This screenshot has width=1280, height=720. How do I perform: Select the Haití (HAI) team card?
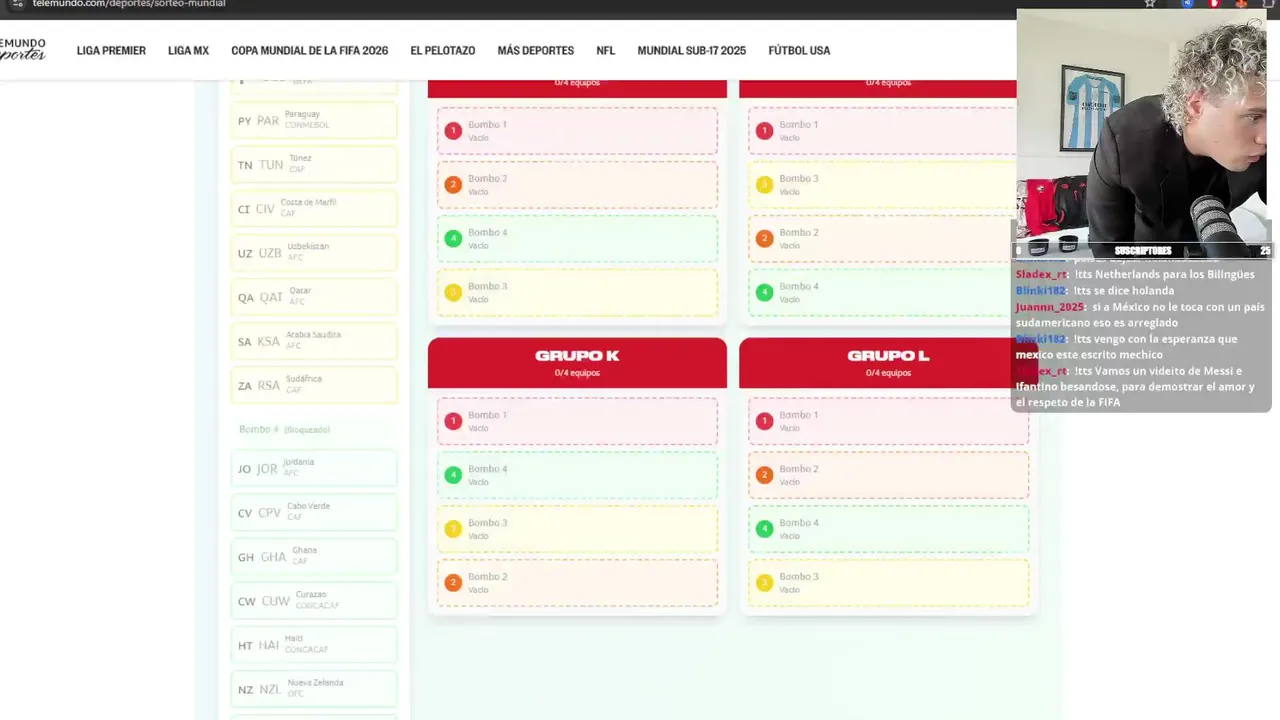click(314, 644)
